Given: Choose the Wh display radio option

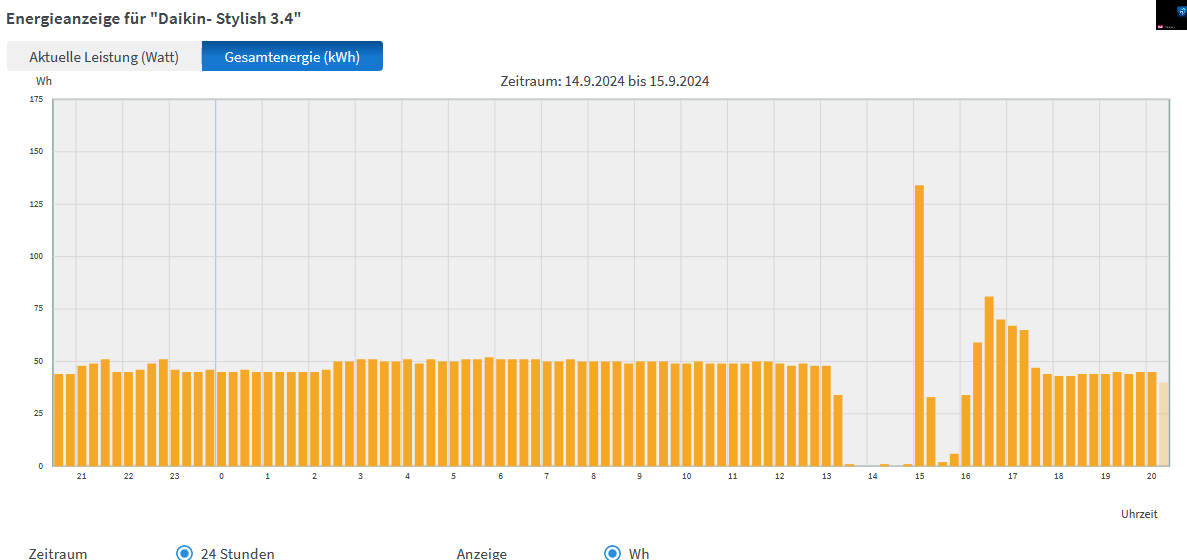Looking at the screenshot, I should tap(613, 553).
